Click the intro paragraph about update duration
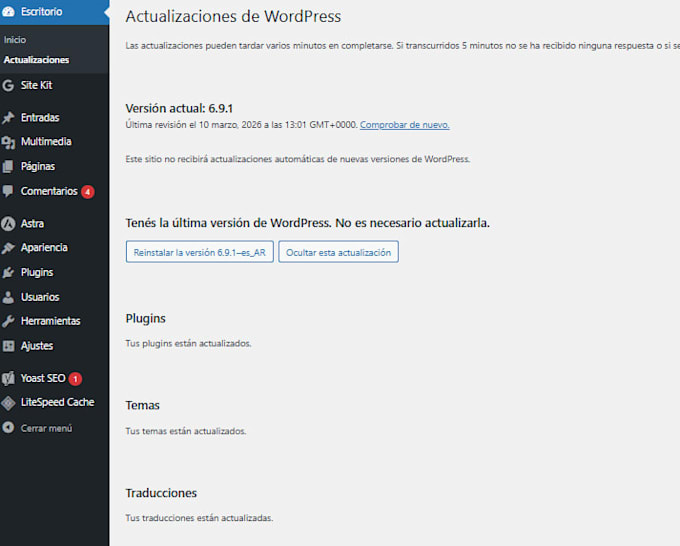Screen dimensions: 680x546 pyautogui.click(x=402, y=46)
